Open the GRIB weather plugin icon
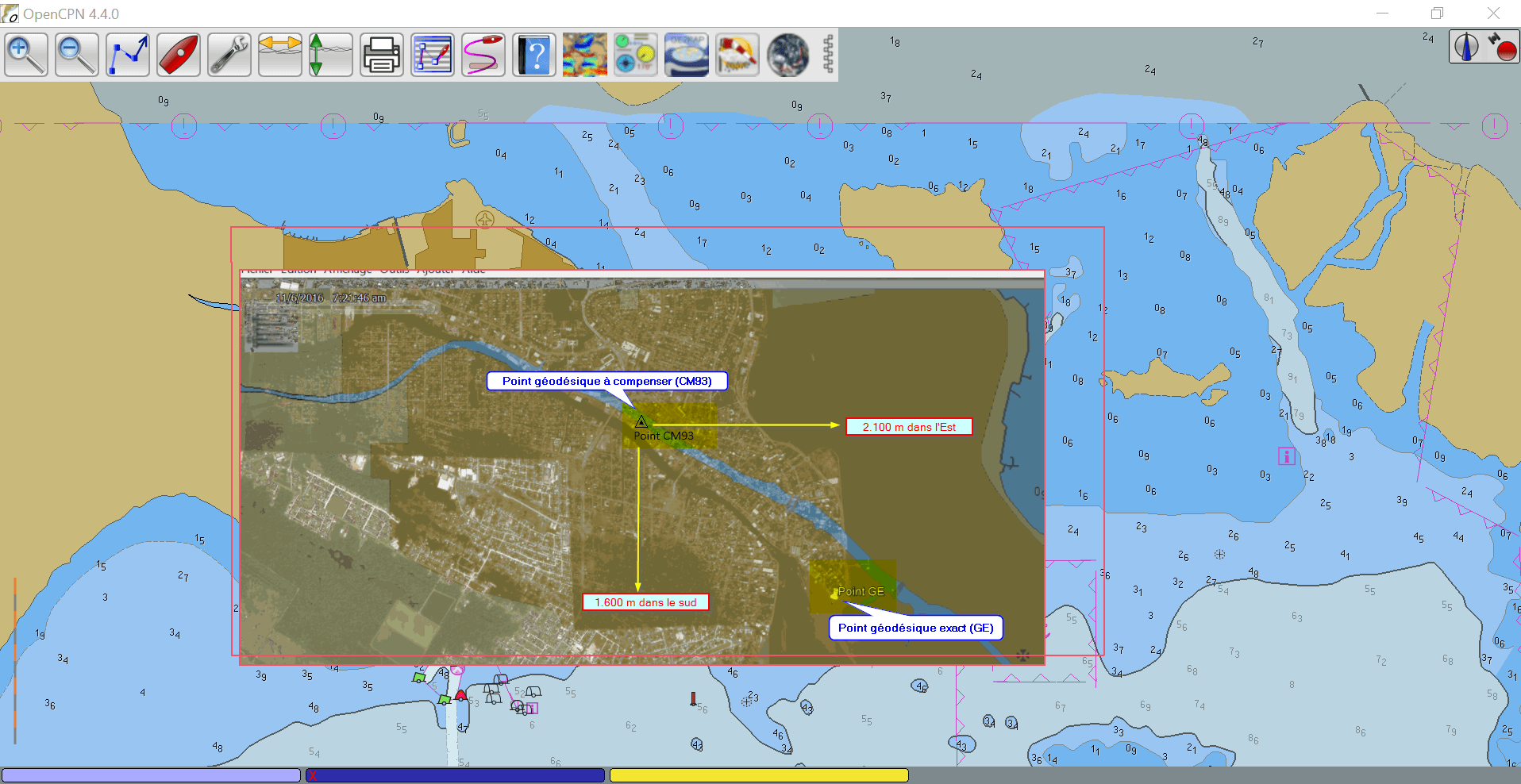This screenshot has height=784, width=1521. click(x=585, y=55)
